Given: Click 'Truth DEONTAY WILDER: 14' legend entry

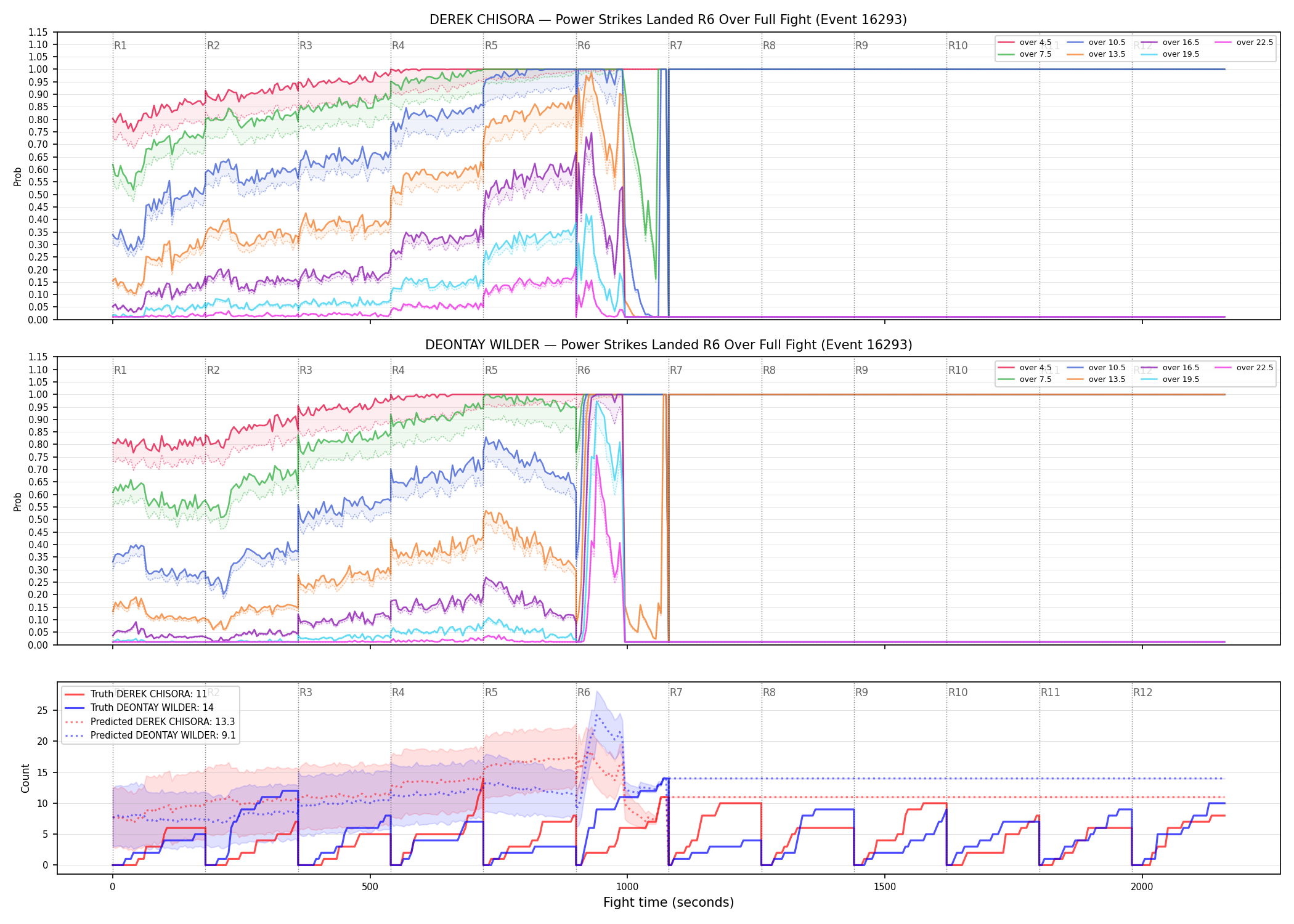Looking at the screenshot, I should 139,708.
